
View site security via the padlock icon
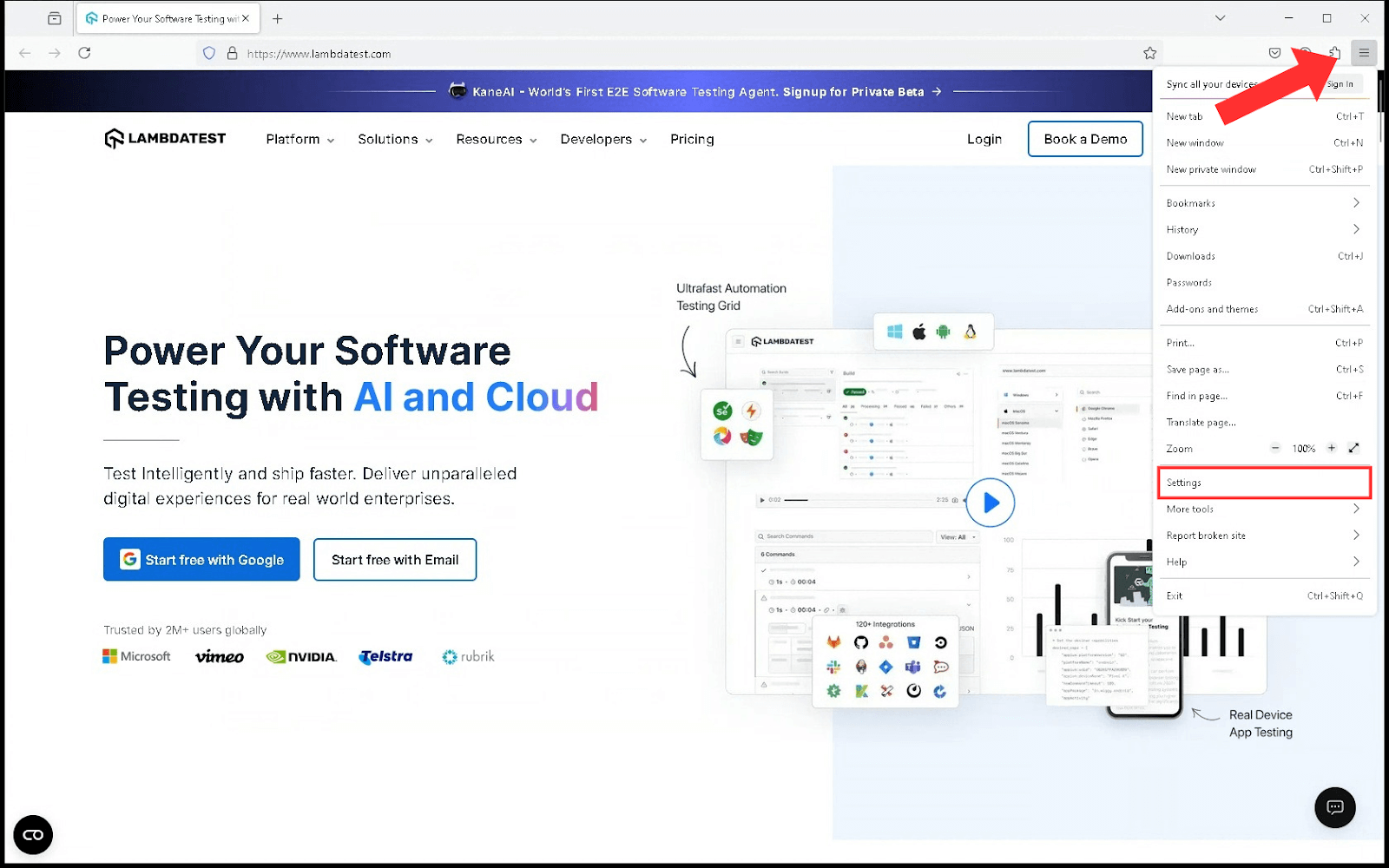(x=232, y=53)
